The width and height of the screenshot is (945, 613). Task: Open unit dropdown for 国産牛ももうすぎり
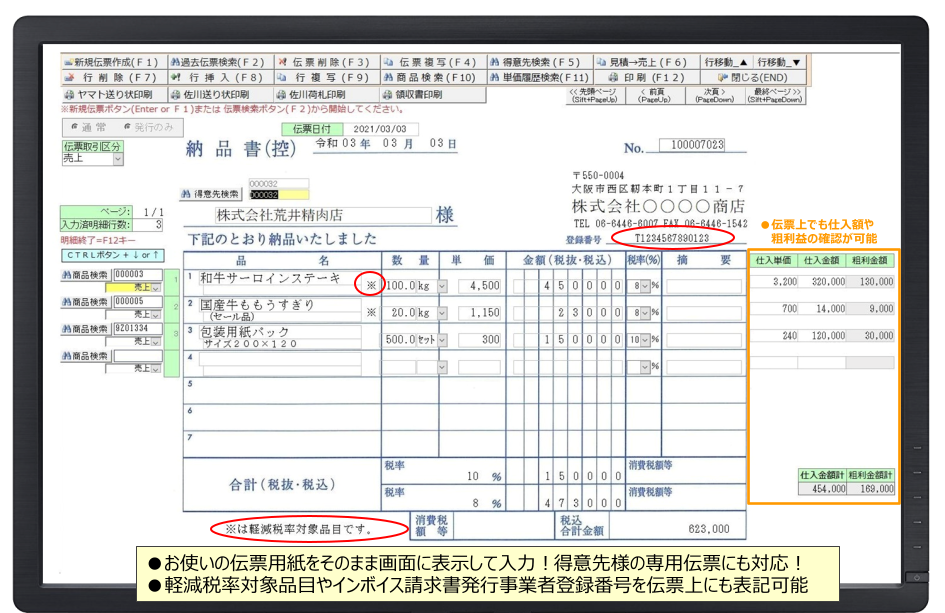(x=442, y=313)
